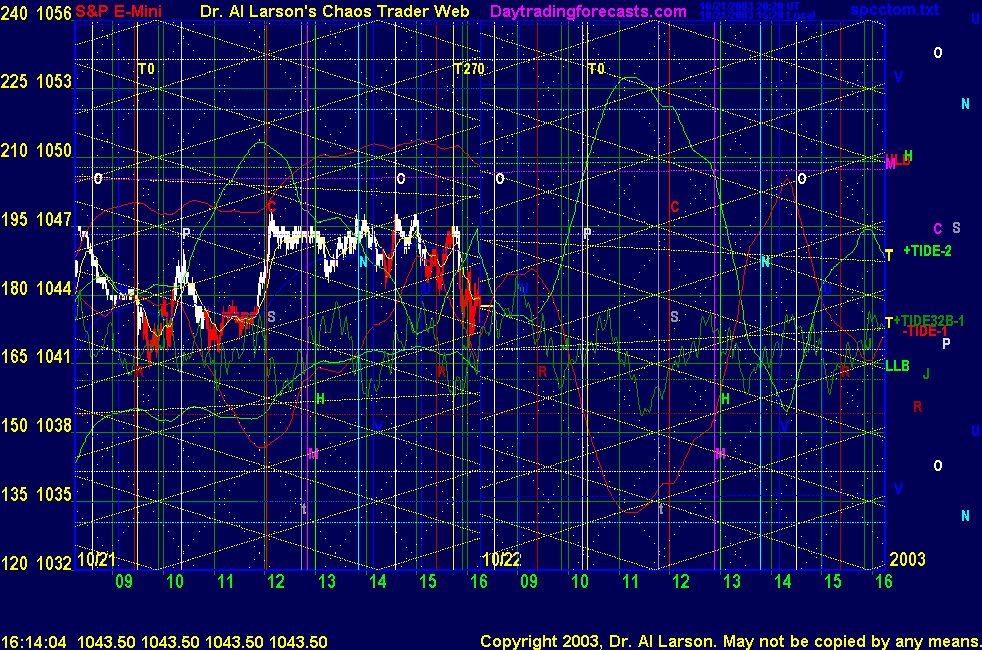Screen dimensions: 982x650
Task: Click the "120 1032" price axis label
Action: pos(36,563)
